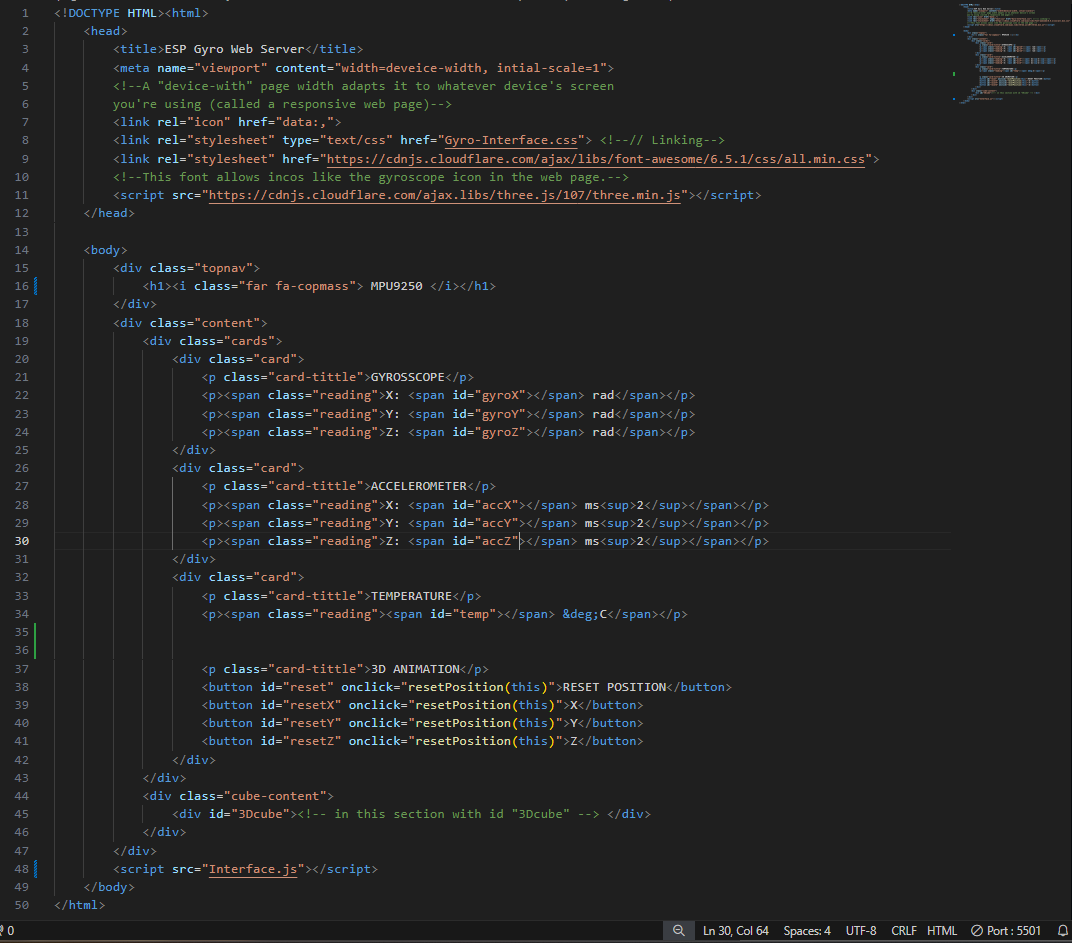Follow the Gyro-Interface.css link
The image size is (1072, 943).
(x=511, y=140)
